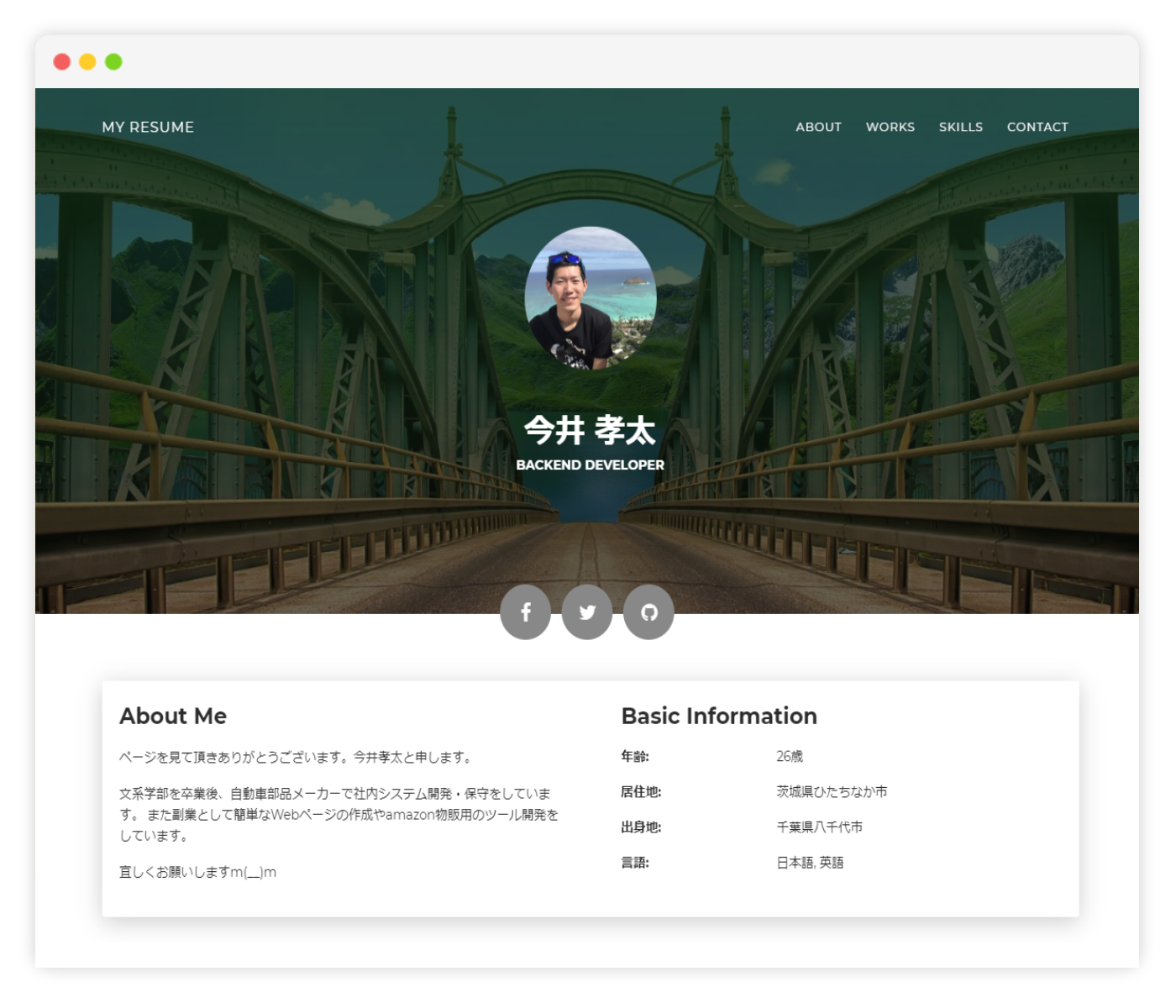Click the Basic Information heading
Viewport: 1176px width, 1008px height.
719,716
